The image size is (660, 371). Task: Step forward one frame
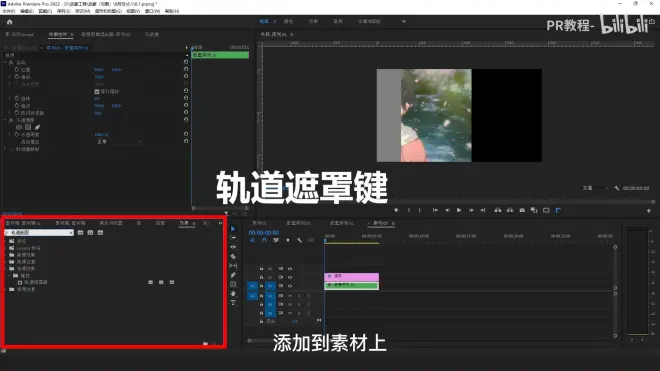471,210
